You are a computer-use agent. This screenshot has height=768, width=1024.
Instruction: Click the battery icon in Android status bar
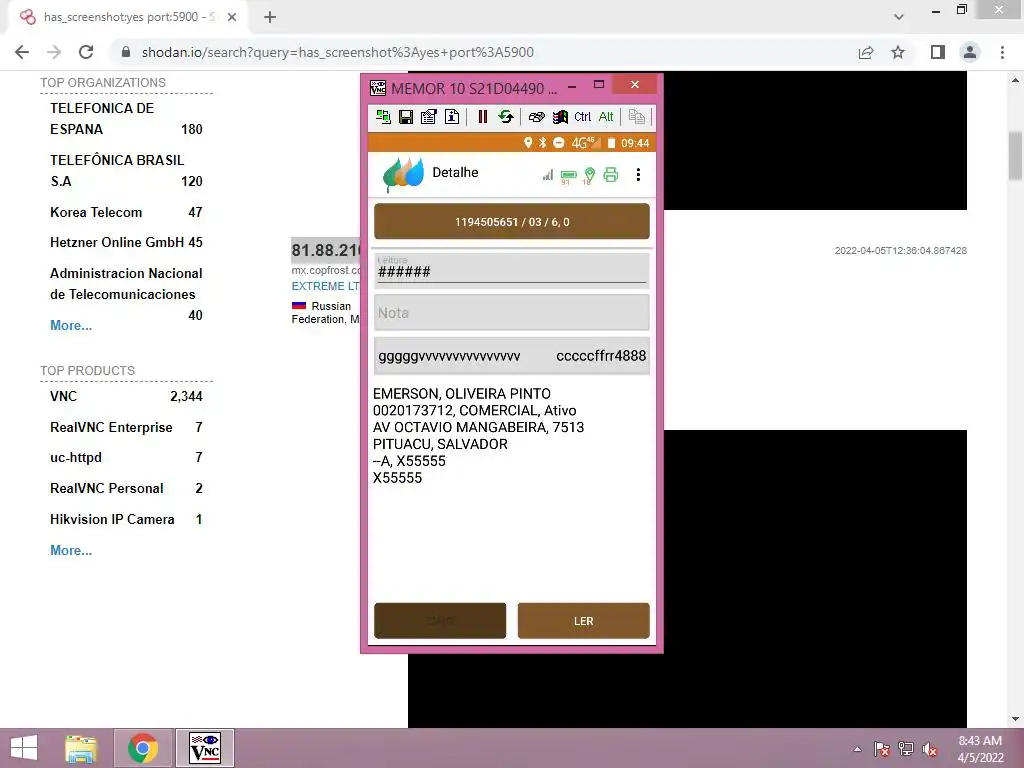coord(611,142)
